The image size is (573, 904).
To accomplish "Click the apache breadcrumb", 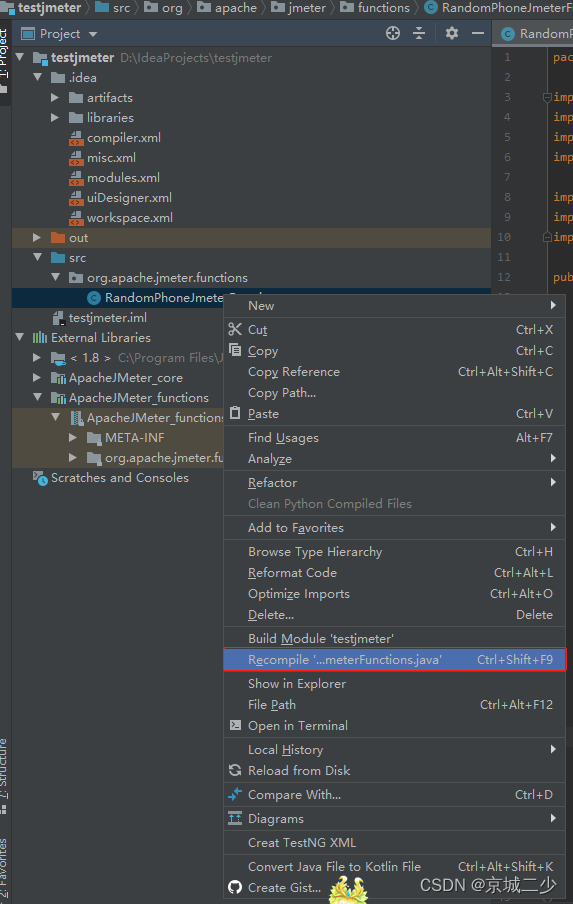I will coord(227,7).
